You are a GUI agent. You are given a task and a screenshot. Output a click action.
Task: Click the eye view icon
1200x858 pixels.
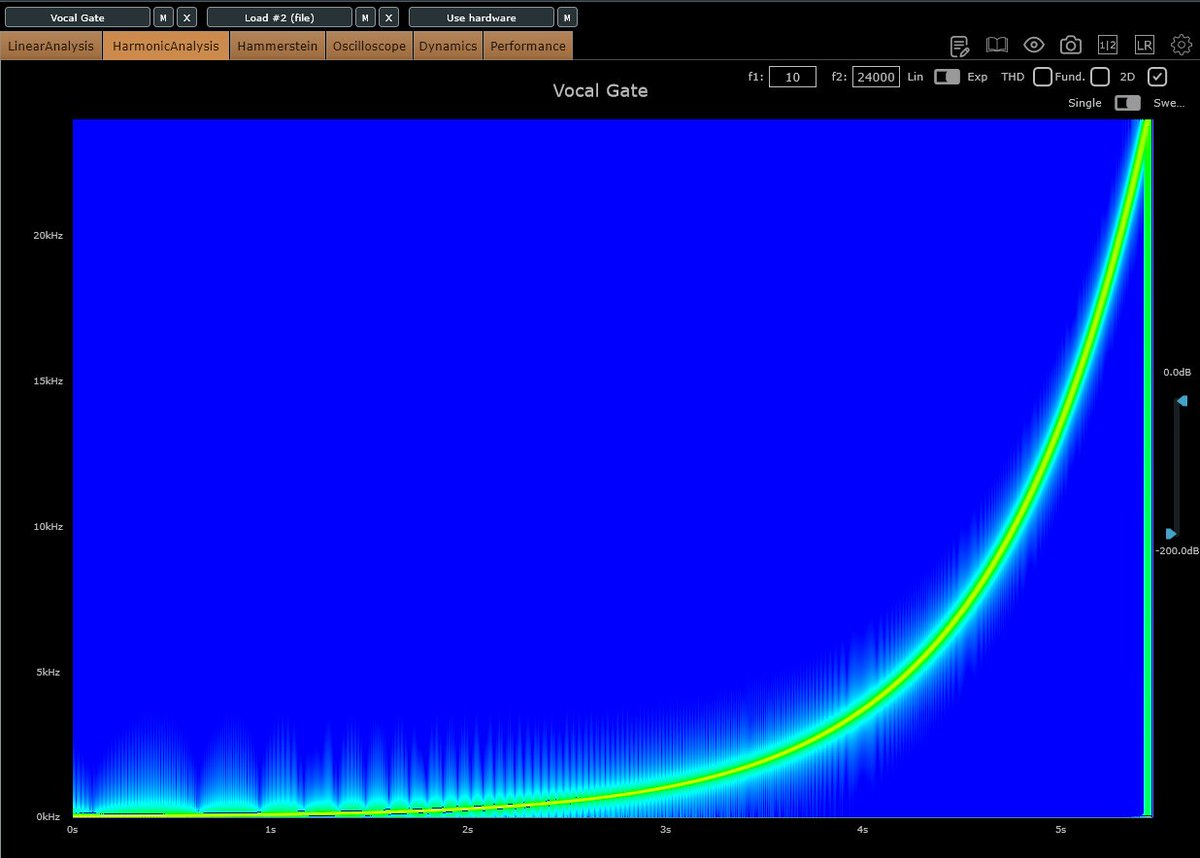(x=1034, y=45)
